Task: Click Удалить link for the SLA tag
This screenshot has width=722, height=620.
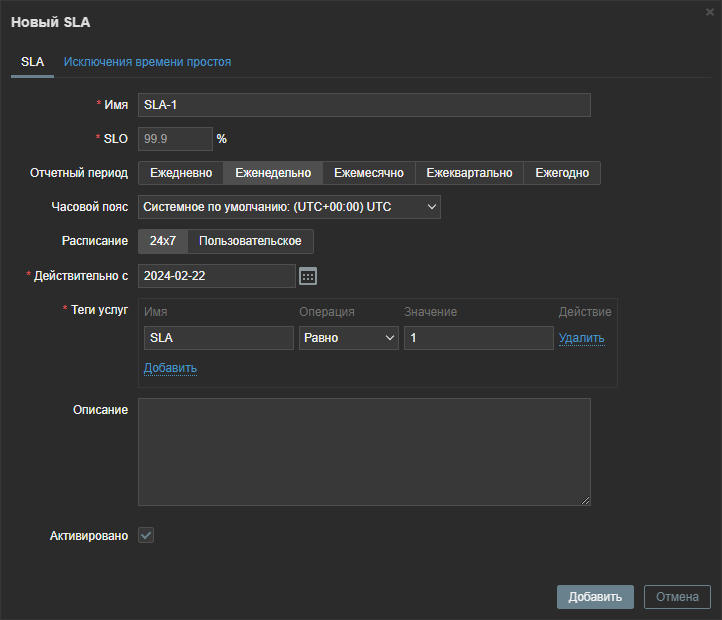Action: click(x=581, y=338)
